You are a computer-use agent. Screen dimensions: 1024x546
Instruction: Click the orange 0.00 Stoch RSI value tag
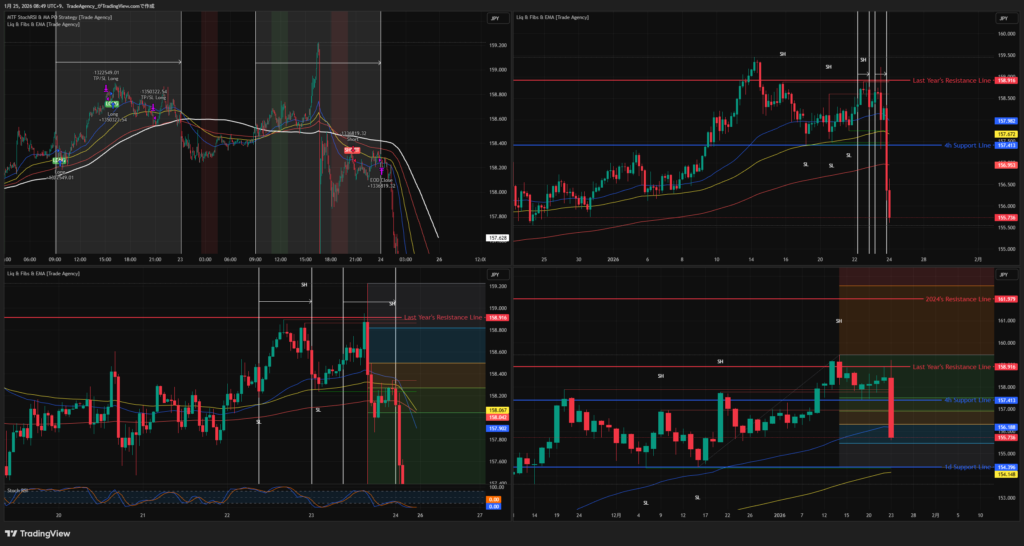point(493,499)
